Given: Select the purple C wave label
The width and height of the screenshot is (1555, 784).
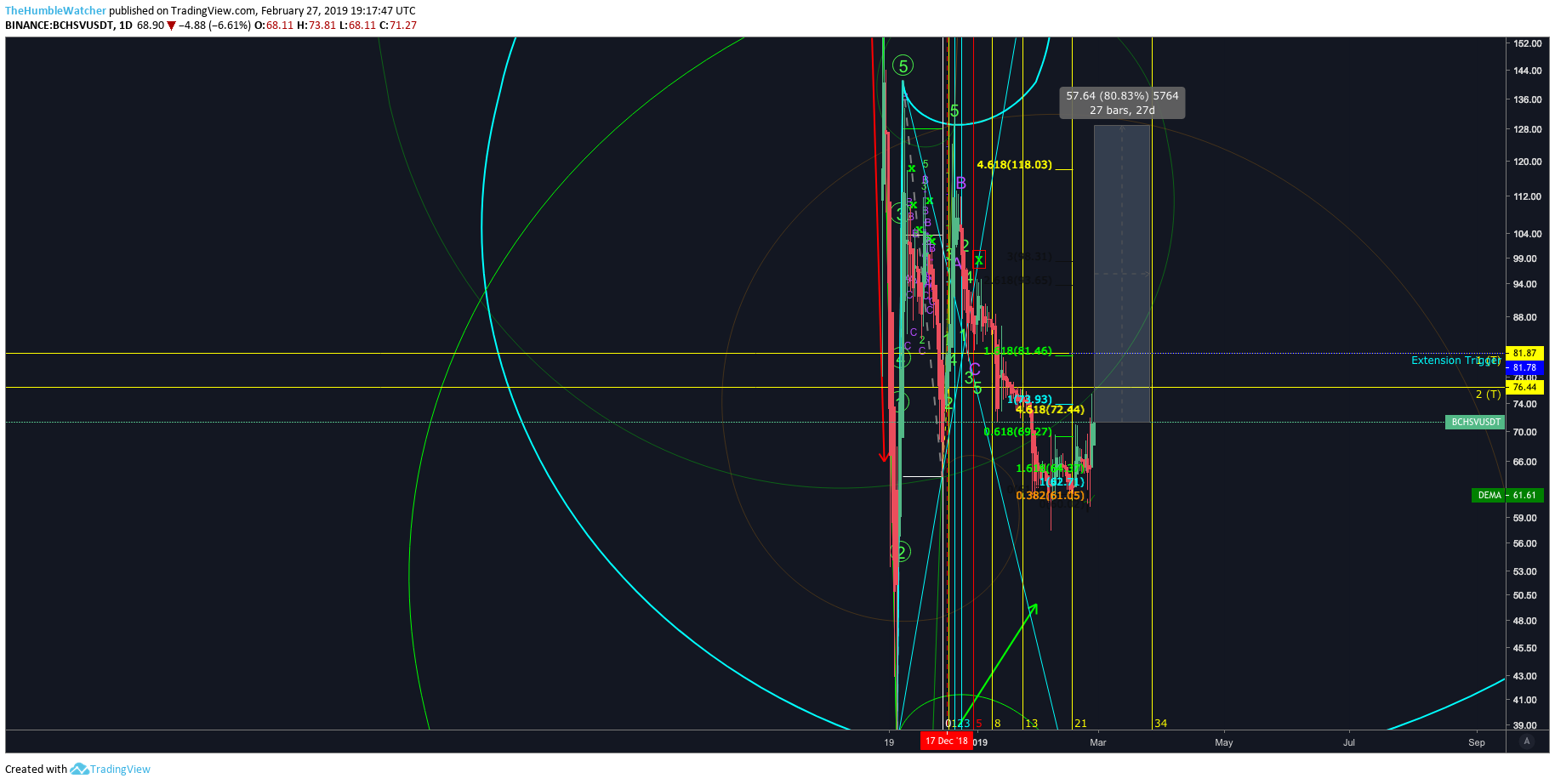Looking at the screenshot, I should tap(975, 369).
